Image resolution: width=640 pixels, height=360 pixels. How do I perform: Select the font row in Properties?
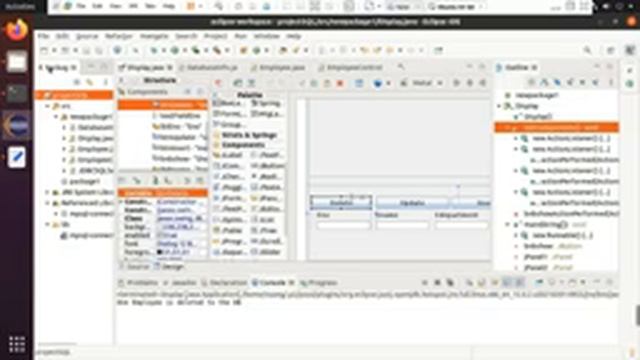[x=162, y=244]
